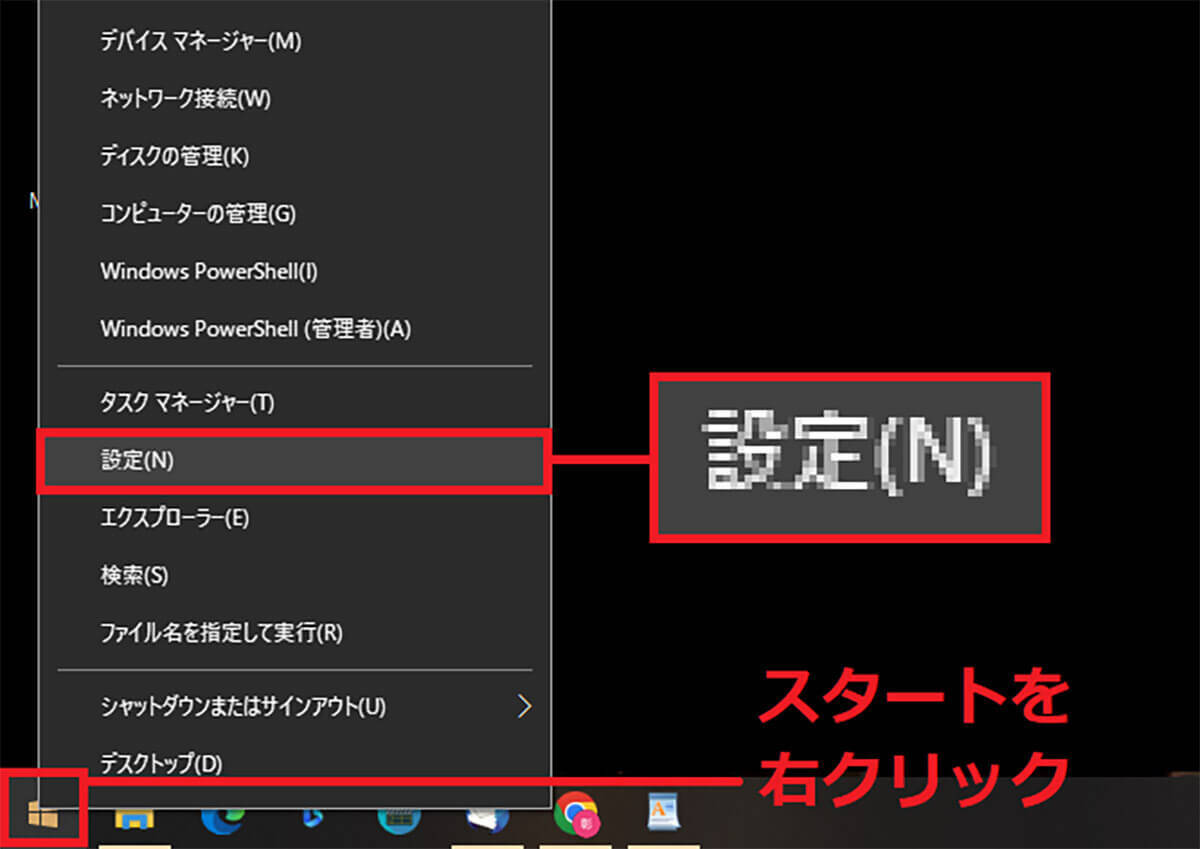
Task: Select エクスプローラー(E) from the menu
Action: 175,518
